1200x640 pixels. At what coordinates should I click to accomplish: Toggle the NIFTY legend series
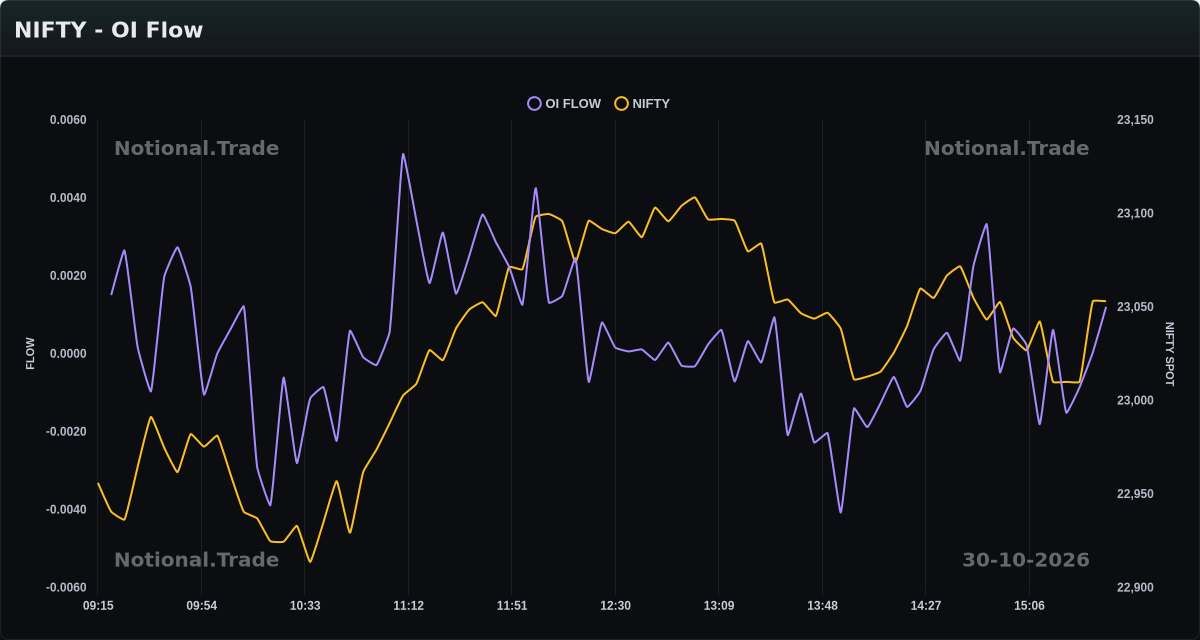[642, 103]
